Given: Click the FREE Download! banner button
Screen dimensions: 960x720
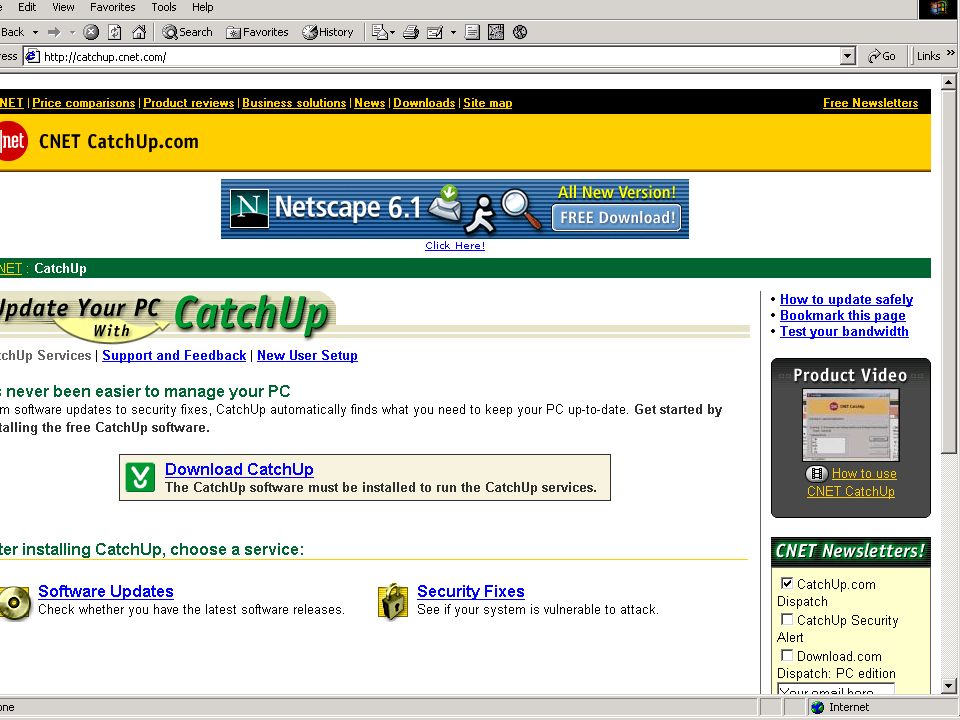Looking at the screenshot, I should 617,217.
